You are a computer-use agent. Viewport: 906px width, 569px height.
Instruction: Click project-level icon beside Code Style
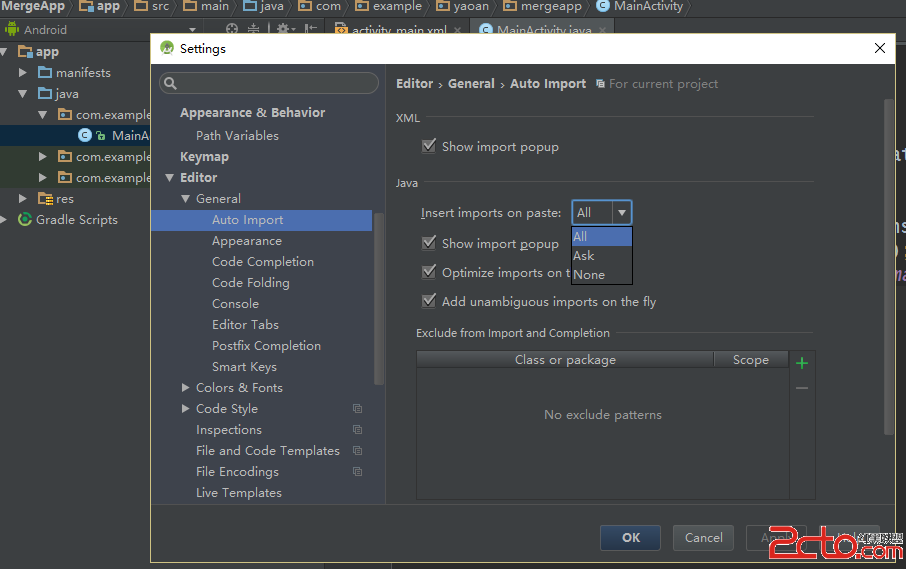tap(358, 408)
